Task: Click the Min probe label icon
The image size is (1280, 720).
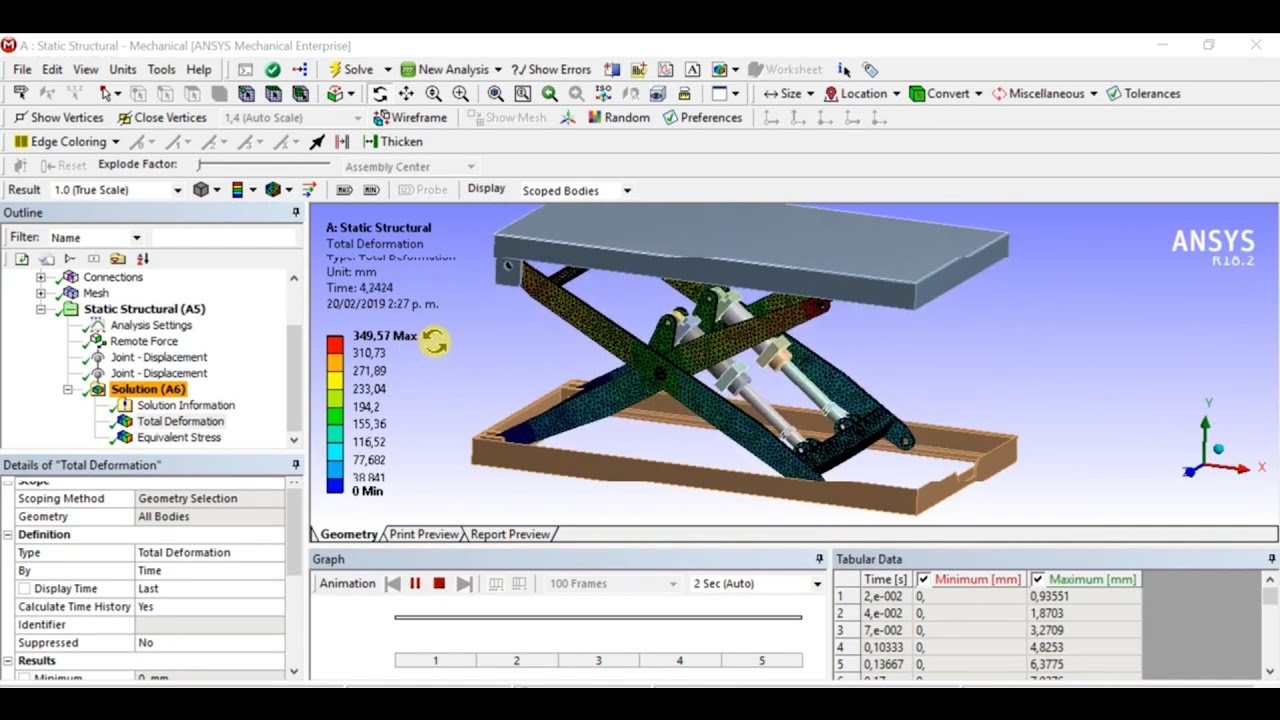Action: coord(371,190)
